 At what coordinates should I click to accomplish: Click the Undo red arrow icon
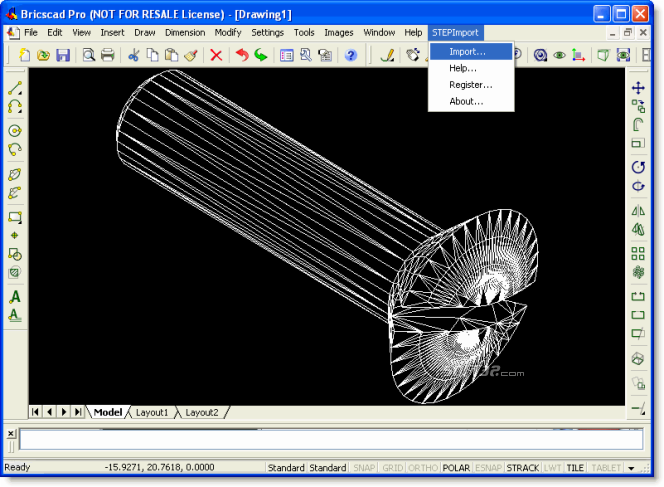pyautogui.click(x=242, y=55)
